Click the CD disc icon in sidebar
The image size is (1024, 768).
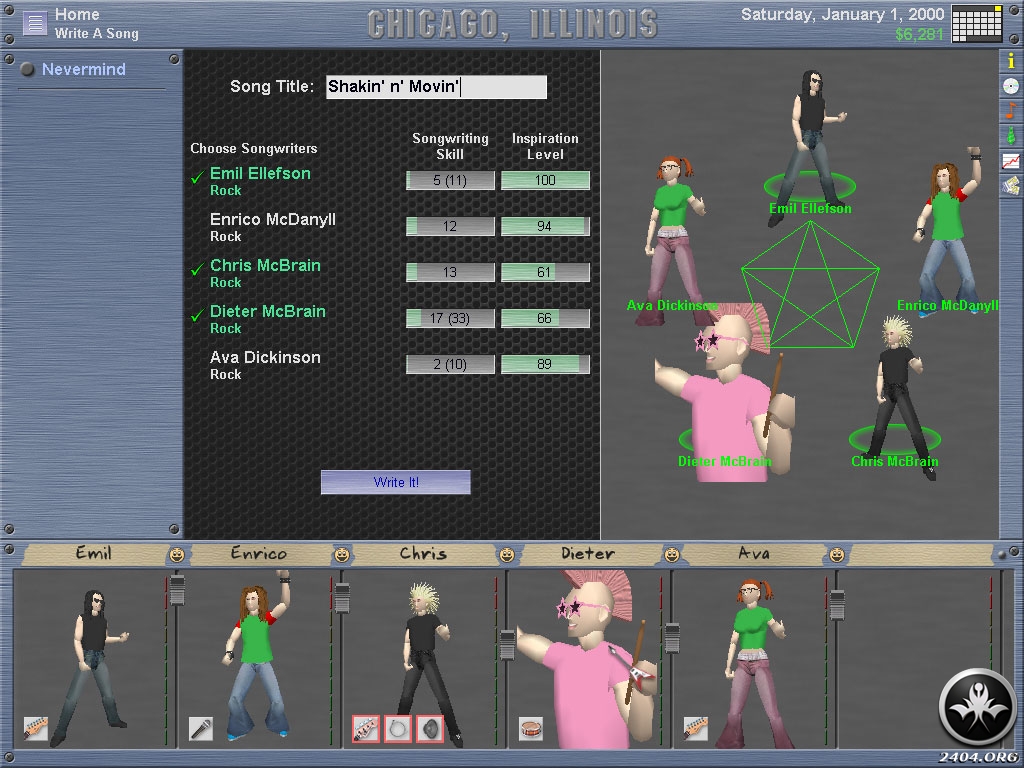click(x=1011, y=86)
